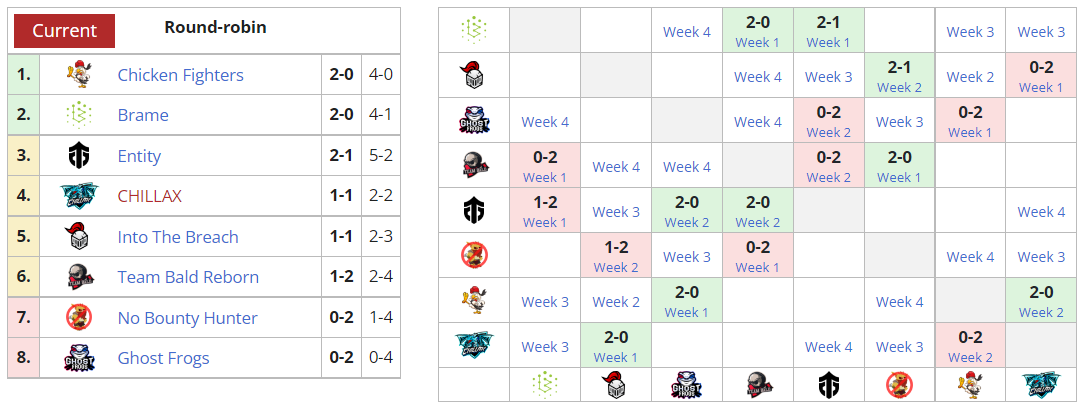
Task: Click No Bounty Hunter's logo in the standings
Action: pyautogui.click(x=79, y=318)
